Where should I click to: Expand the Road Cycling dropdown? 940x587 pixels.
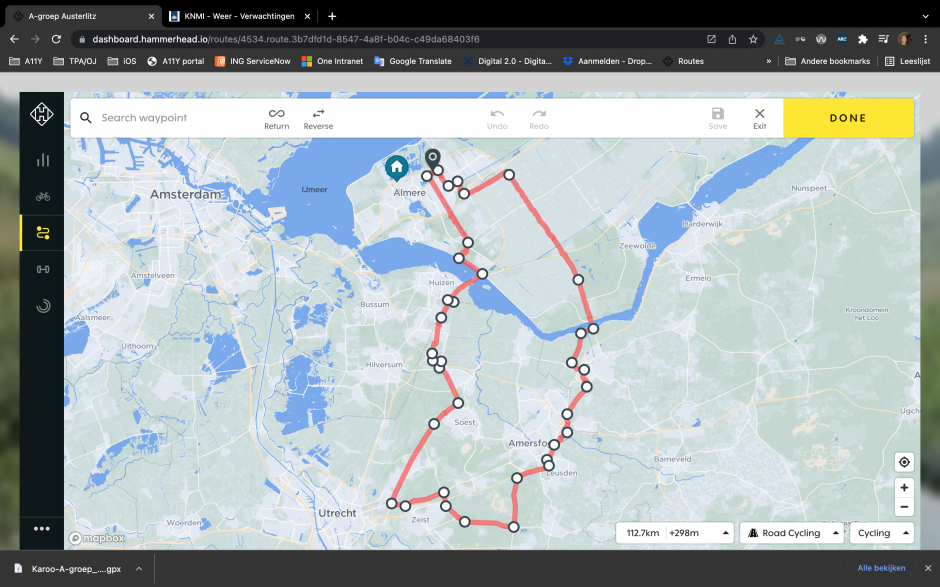click(x=790, y=533)
